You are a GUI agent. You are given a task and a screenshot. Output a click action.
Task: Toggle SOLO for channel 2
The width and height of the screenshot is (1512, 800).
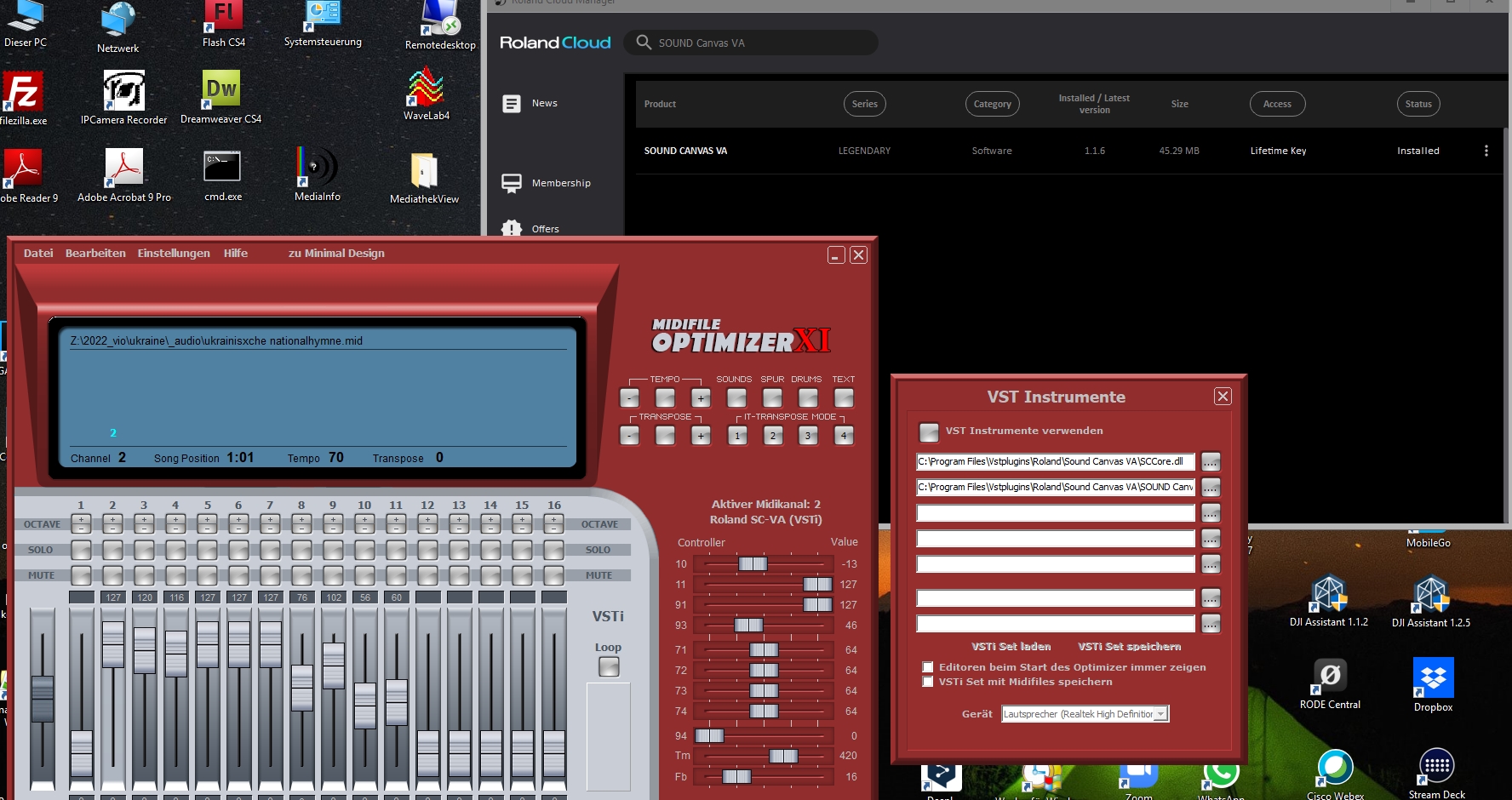[x=112, y=550]
